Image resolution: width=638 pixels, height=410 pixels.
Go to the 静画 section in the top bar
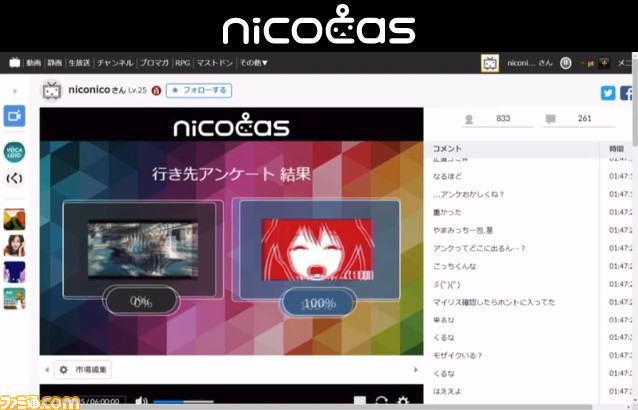coord(55,63)
